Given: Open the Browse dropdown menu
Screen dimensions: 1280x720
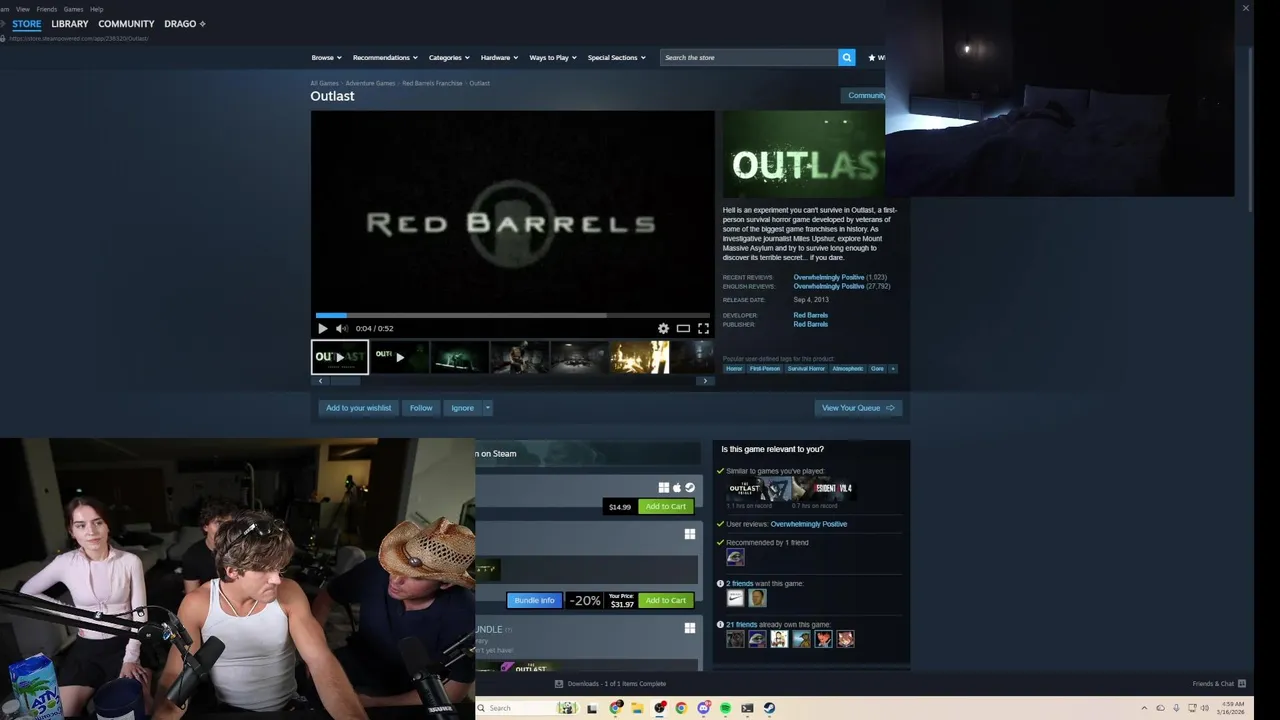Looking at the screenshot, I should tap(326, 58).
